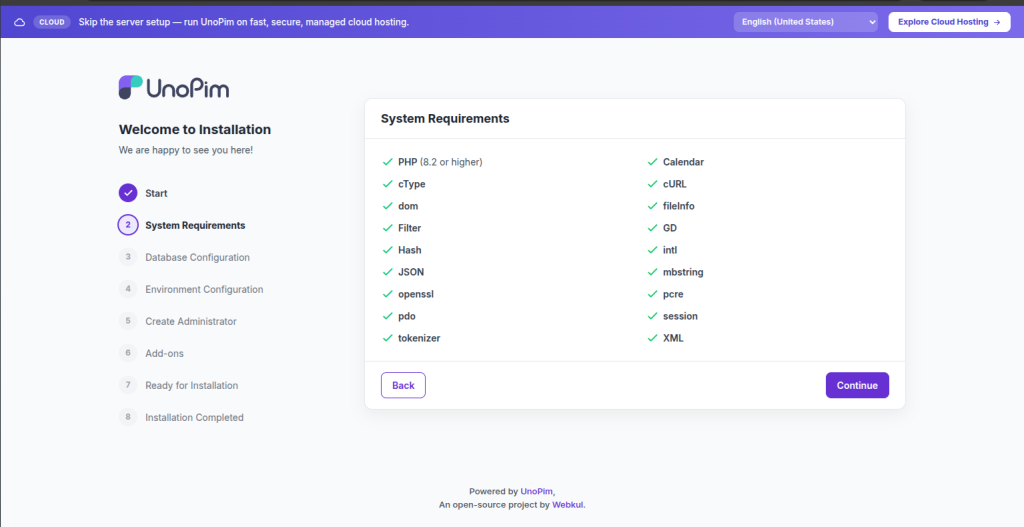Click green checkmark beside dom
Screen dimensions: 1024x527
[x=387, y=206]
